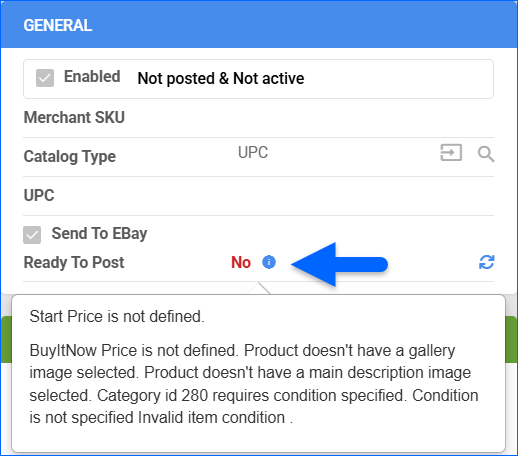Click the Catalog Type label
Screen dimensions: 518x456
tap(70, 157)
